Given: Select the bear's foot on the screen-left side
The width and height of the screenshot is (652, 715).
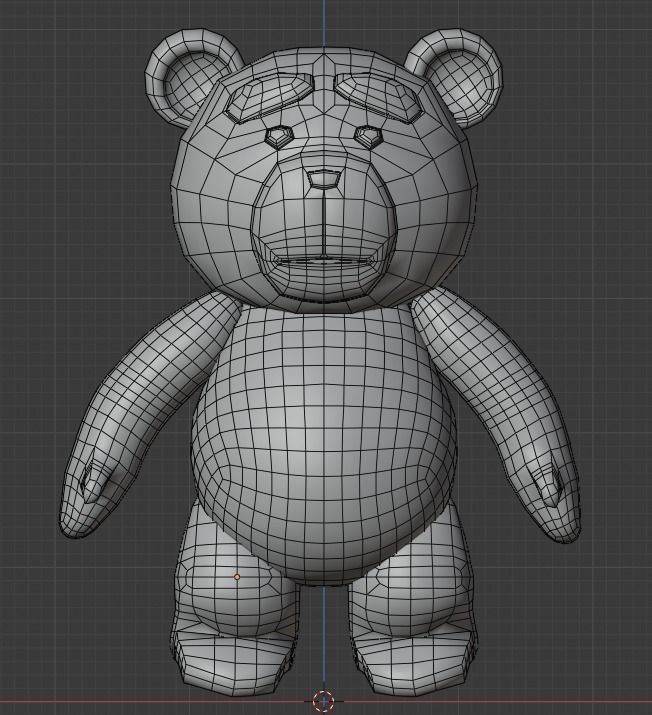Looking at the screenshot, I should pos(233,661).
